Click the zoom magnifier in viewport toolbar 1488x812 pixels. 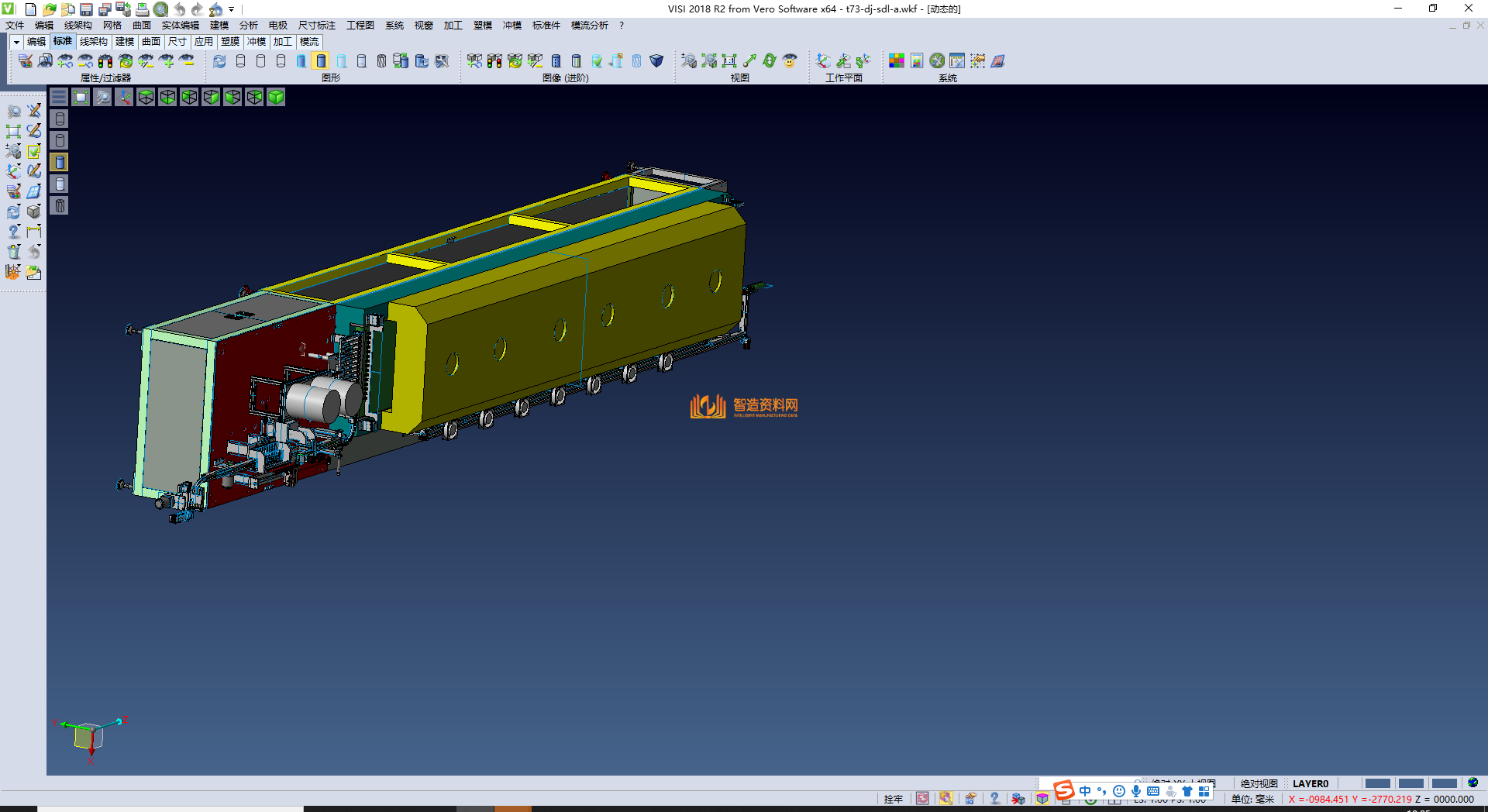102,97
